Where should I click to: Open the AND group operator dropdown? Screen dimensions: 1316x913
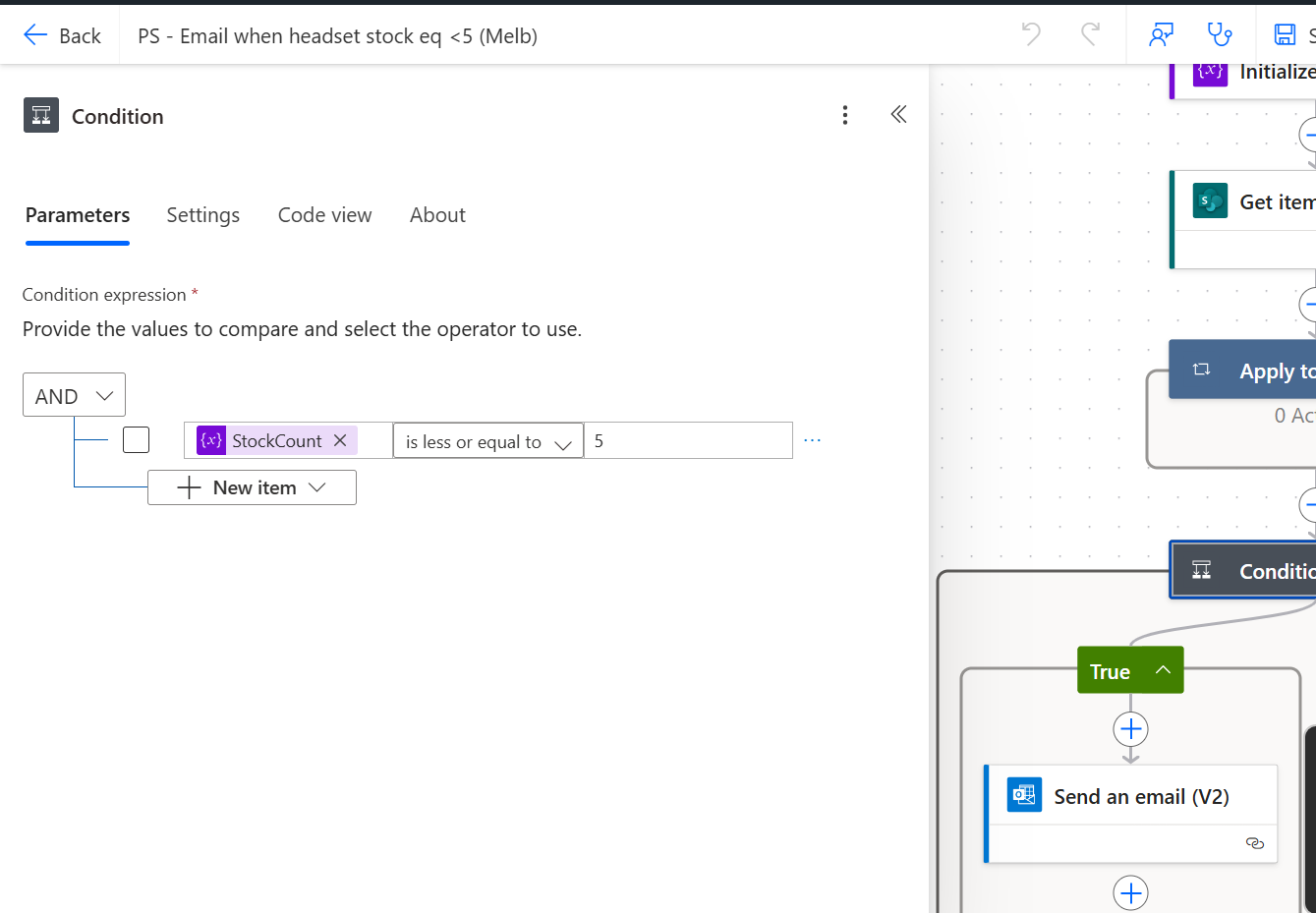coord(74,395)
